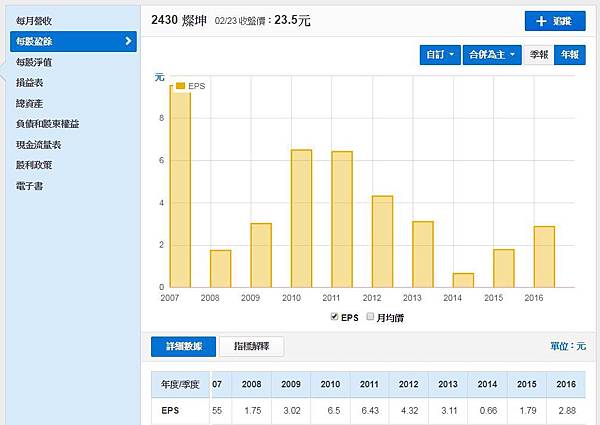The height and width of the screenshot is (425, 600).
Task: Click the 2008 column header in table
Action: (251, 384)
